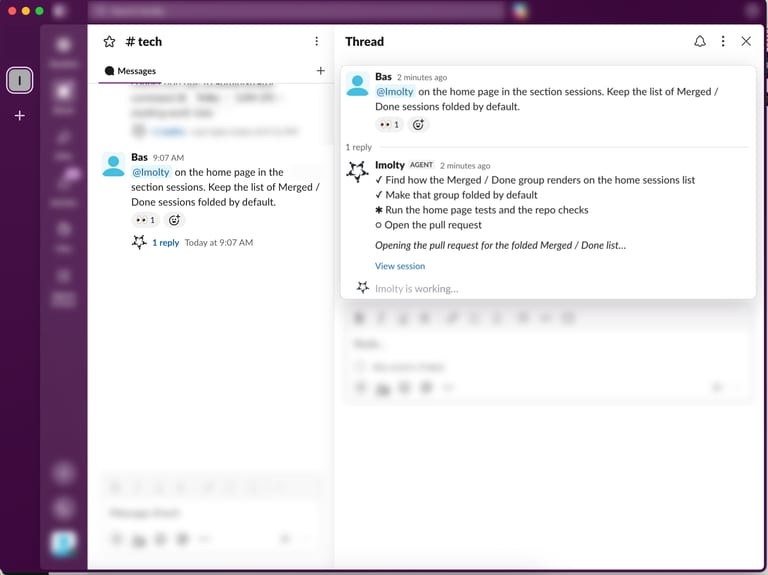
Task: Open Thread more actions menu
Action: pyautogui.click(x=723, y=41)
